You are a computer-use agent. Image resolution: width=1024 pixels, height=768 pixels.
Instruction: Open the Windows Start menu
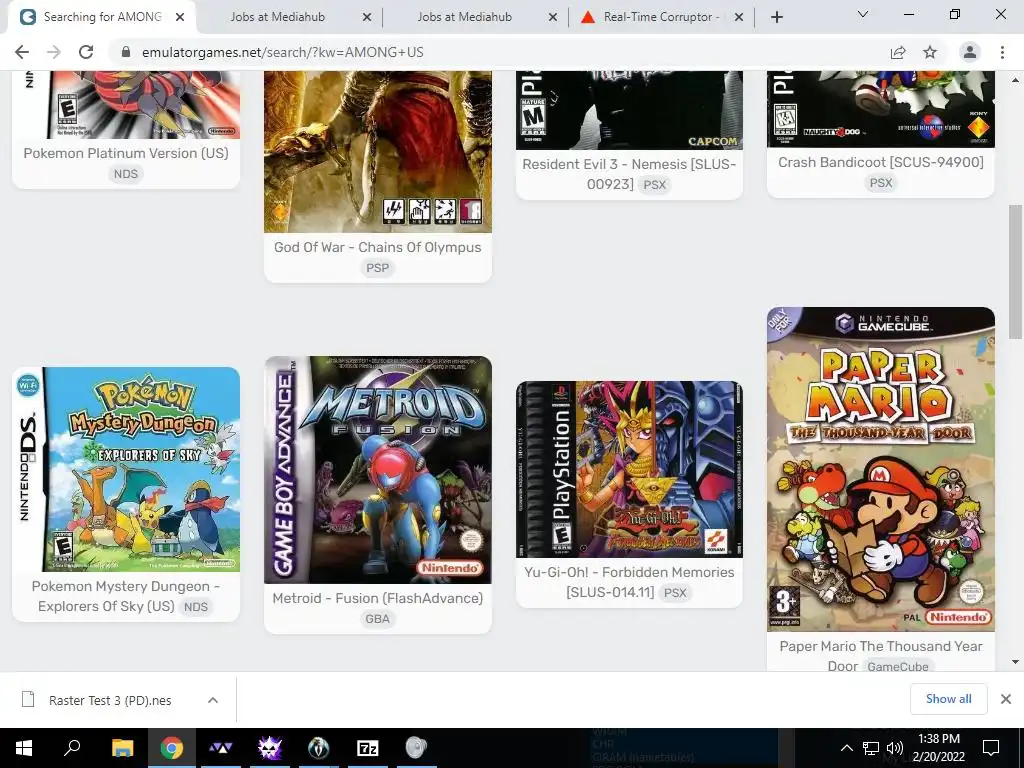coord(24,748)
